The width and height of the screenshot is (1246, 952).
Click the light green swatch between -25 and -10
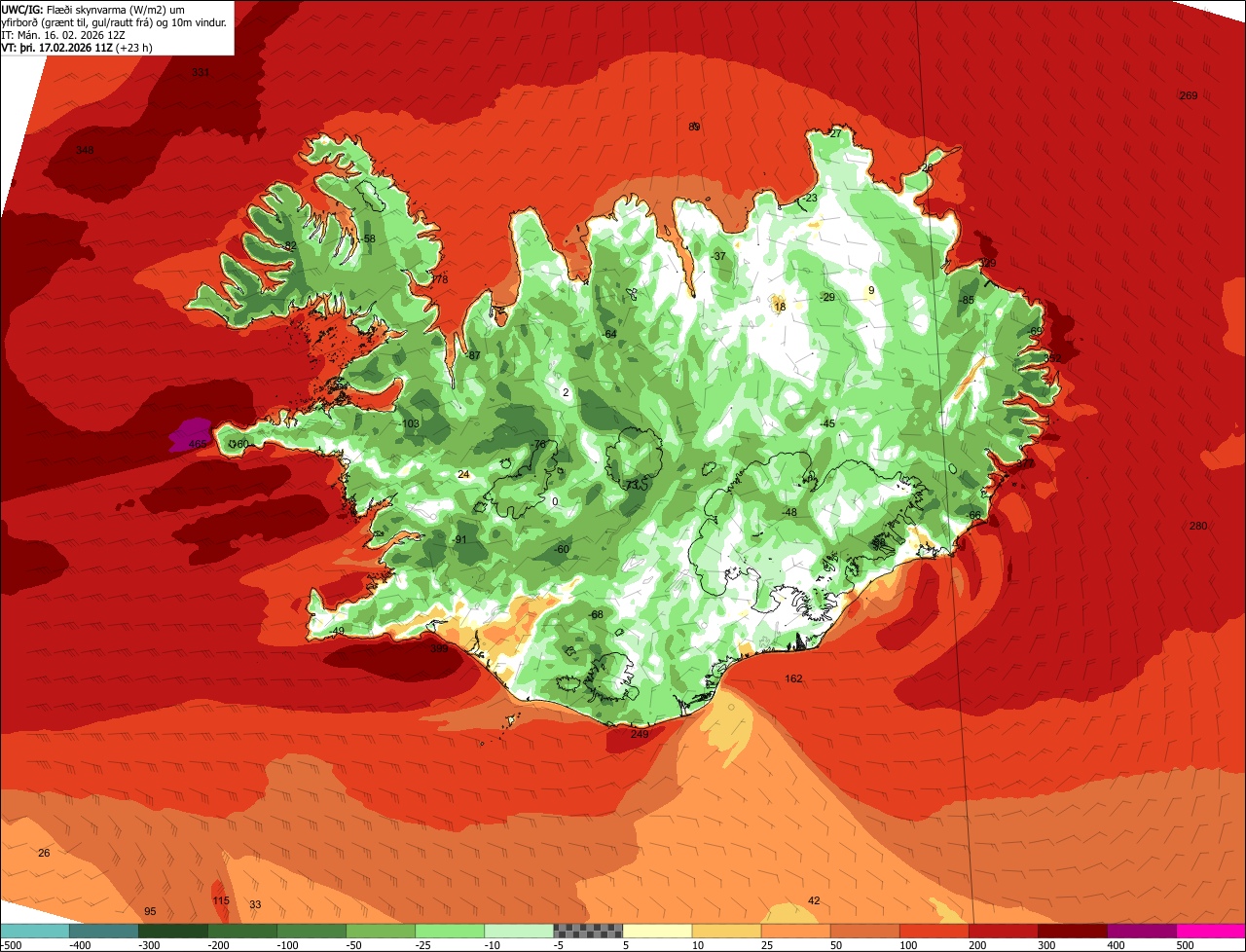point(449,931)
